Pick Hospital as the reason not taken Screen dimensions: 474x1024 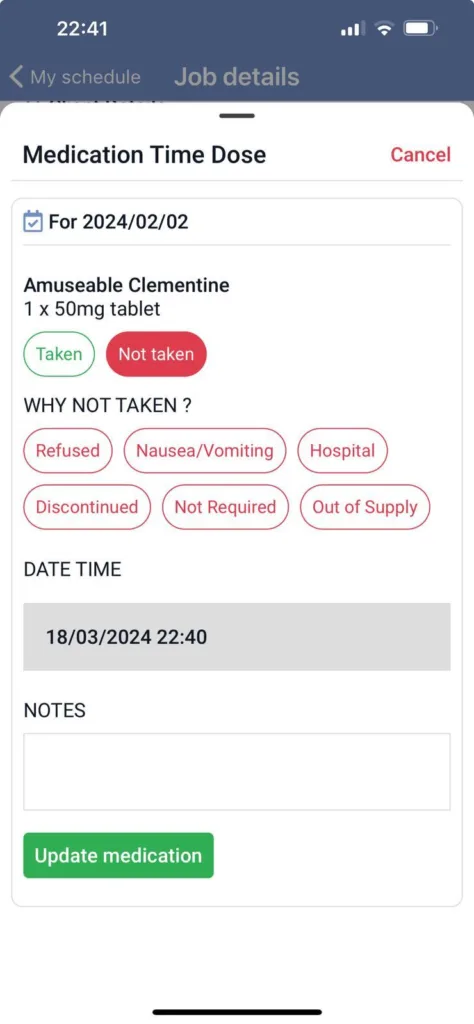(x=342, y=451)
